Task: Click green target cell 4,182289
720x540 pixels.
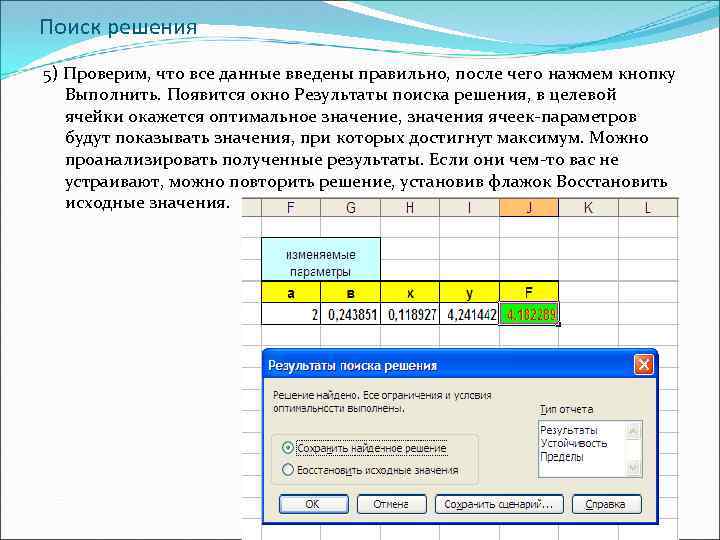Action: pyautogui.click(x=529, y=314)
